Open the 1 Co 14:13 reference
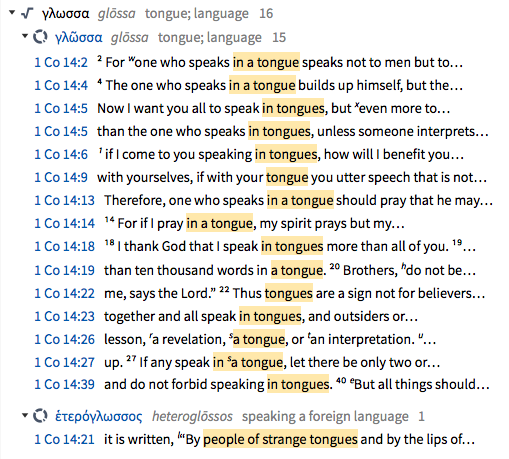 65,200
